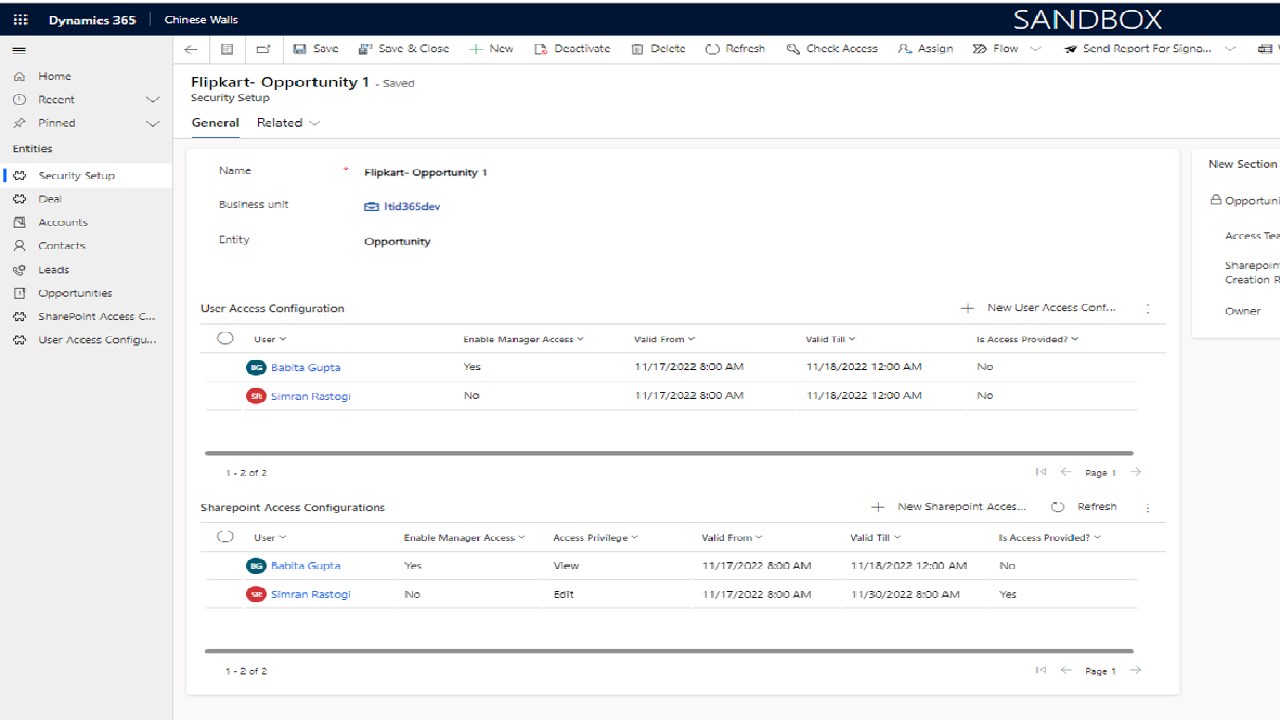The height and width of the screenshot is (720, 1280).
Task: Go to previous page in Sharepoint Access grid
Action: (x=1066, y=670)
